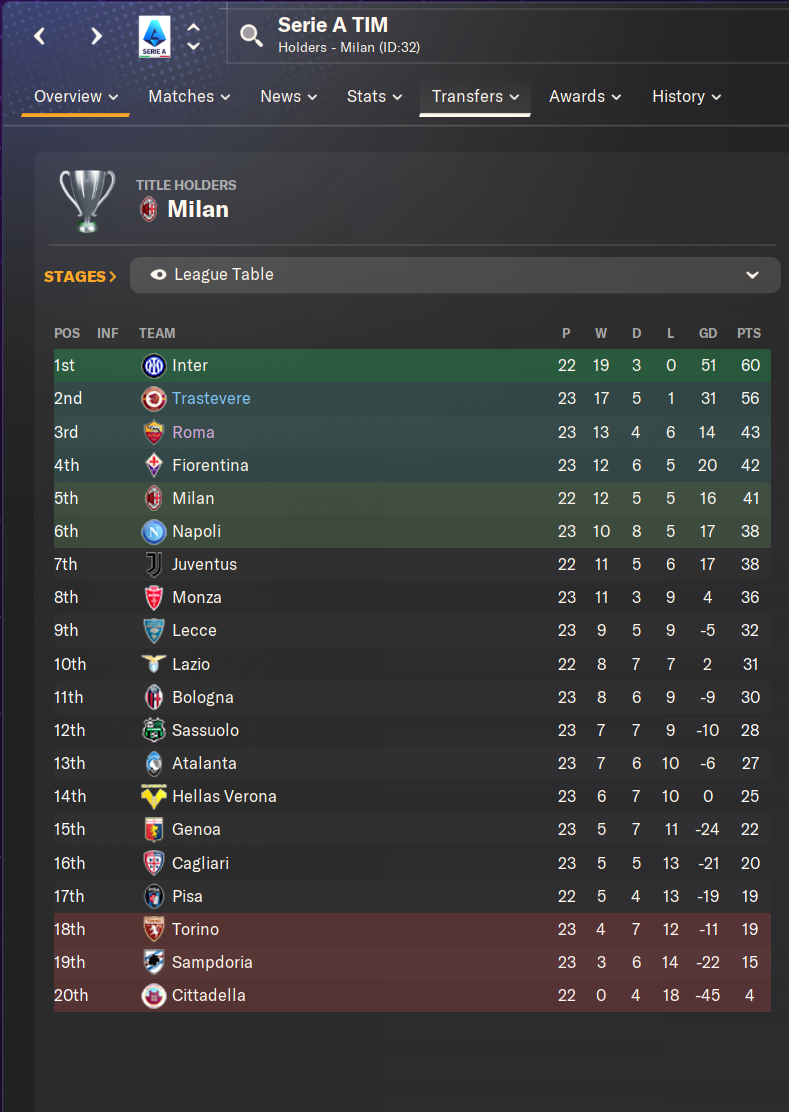This screenshot has height=1112, width=789.
Task: Click the STAGES label
Action: 80,277
